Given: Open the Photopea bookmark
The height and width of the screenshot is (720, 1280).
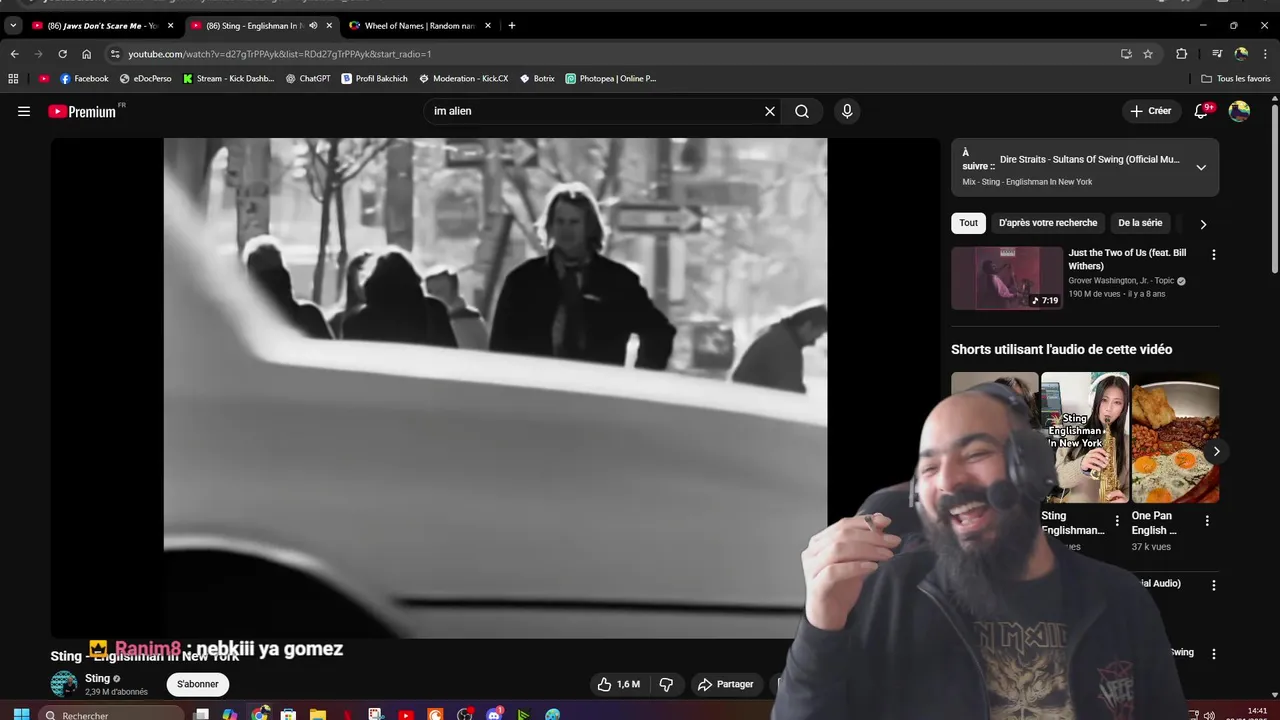Looking at the screenshot, I should pyautogui.click(x=611, y=78).
